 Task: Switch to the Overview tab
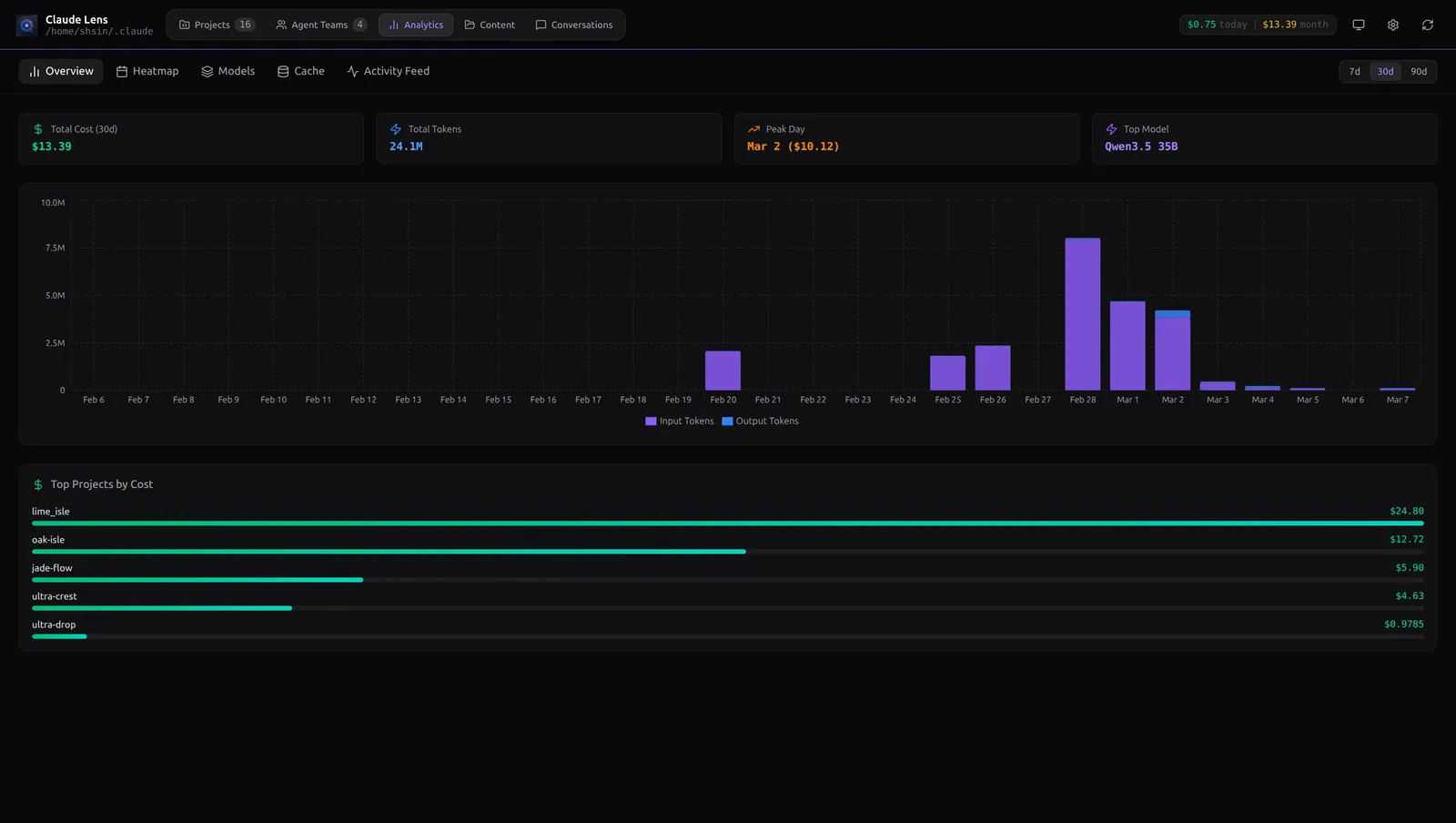point(60,70)
